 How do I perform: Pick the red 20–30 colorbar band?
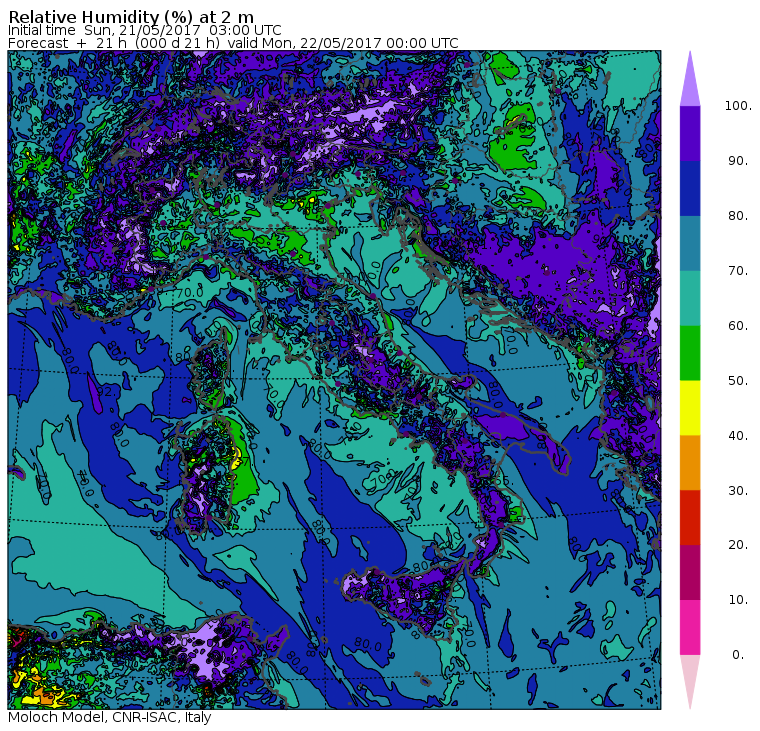pyautogui.click(x=690, y=518)
